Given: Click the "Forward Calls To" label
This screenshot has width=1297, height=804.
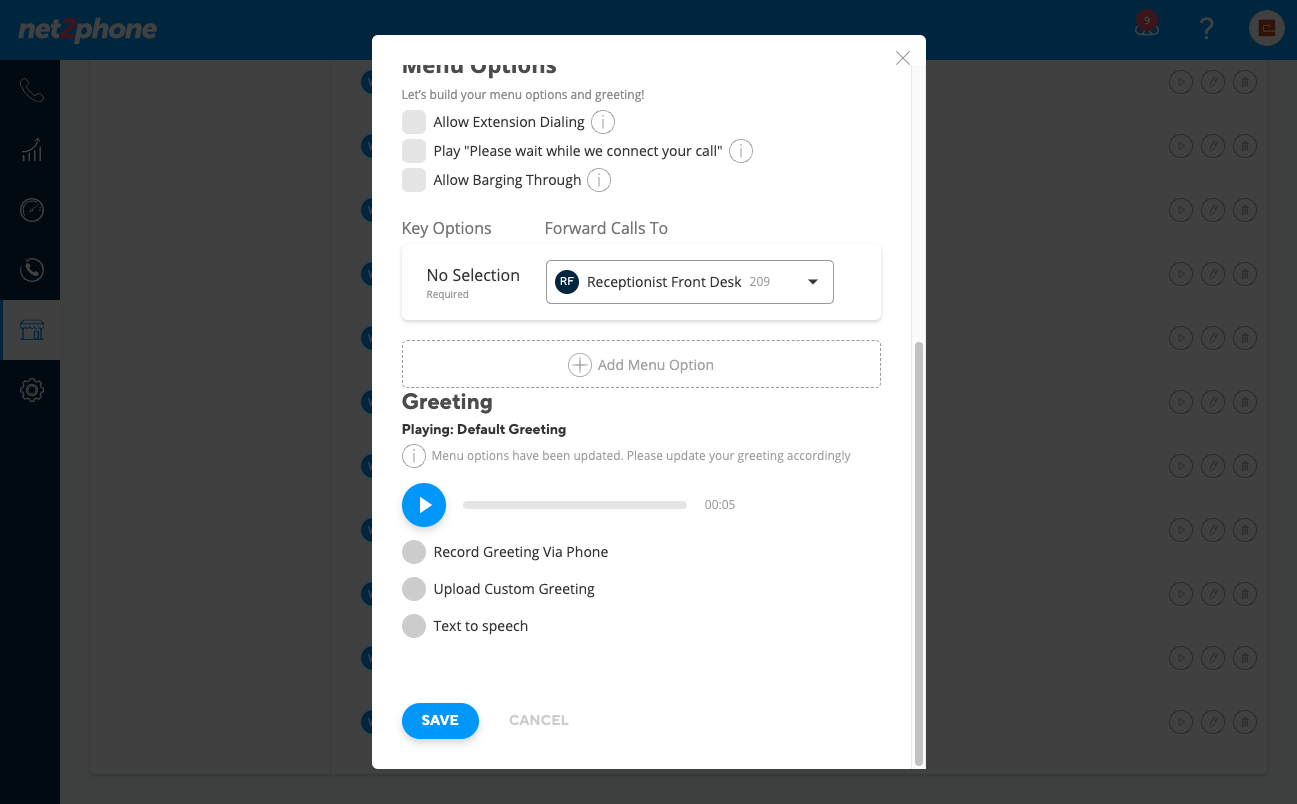Looking at the screenshot, I should 606,228.
